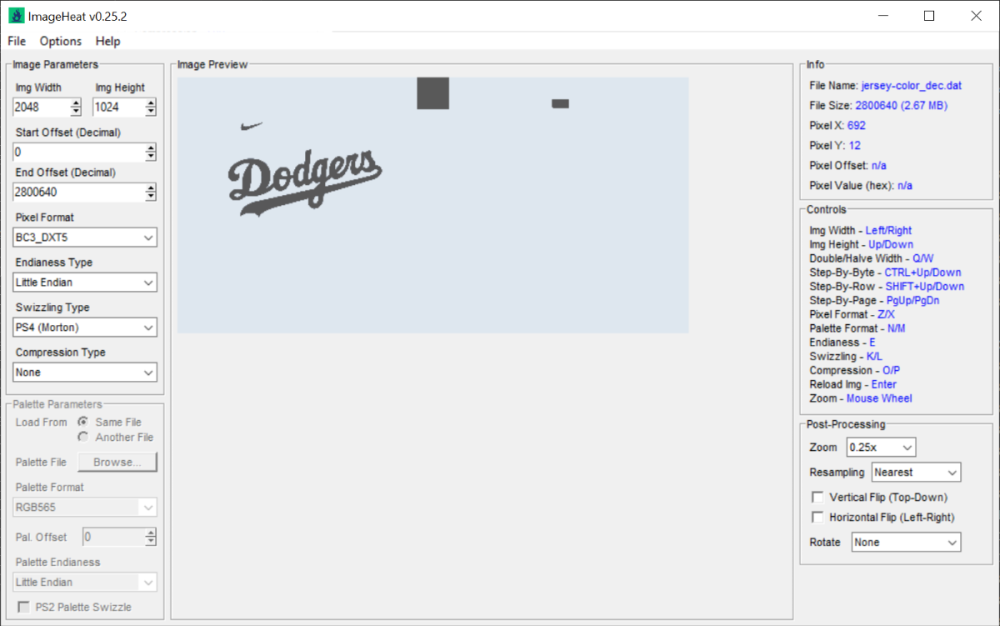Image resolution: width=1000 pixels, height=626 pixels.
Task: Open the Pixel Format BC3_DXT5 dropdown
Action: (86, 237)
